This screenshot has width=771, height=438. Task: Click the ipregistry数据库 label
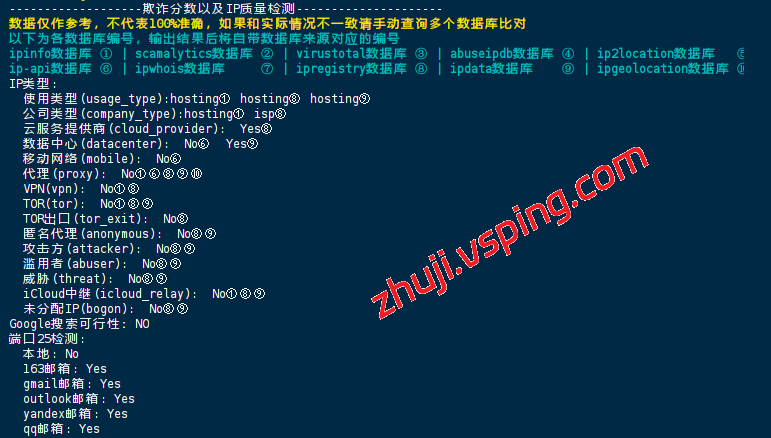tap(351, 69)
